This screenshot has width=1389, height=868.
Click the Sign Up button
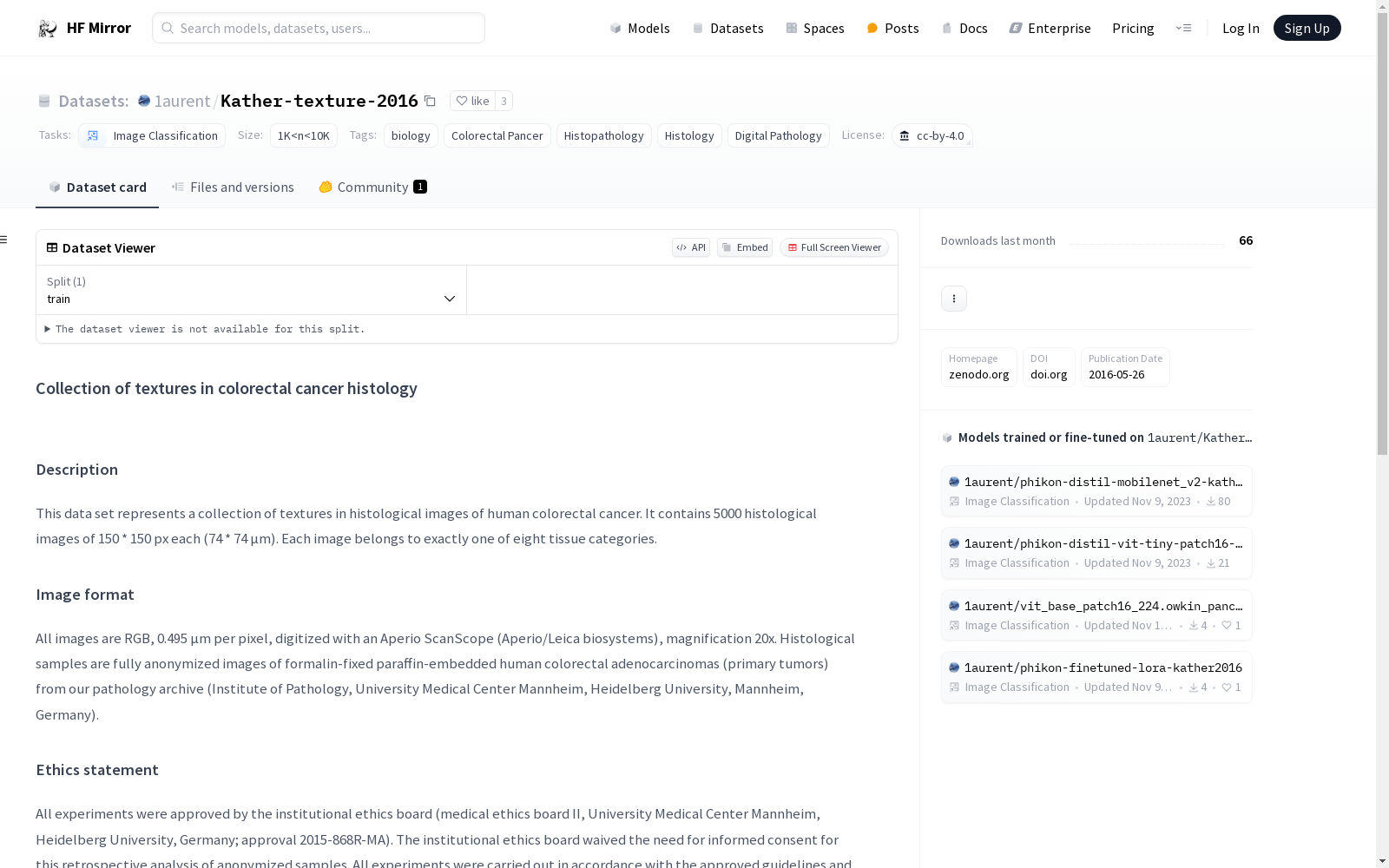[x=1307, y=28]
